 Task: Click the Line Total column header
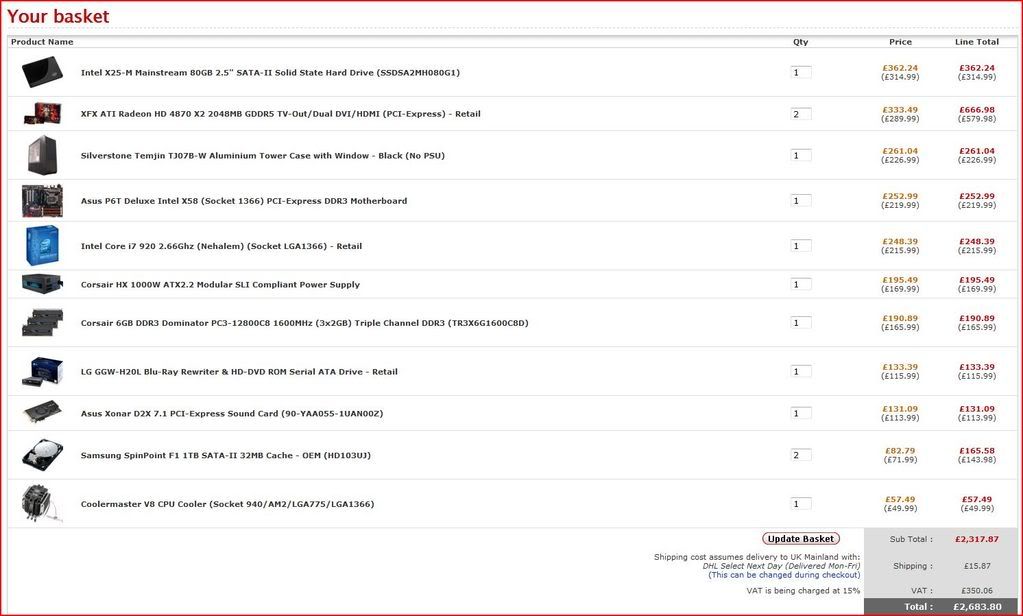pos(977,42)
